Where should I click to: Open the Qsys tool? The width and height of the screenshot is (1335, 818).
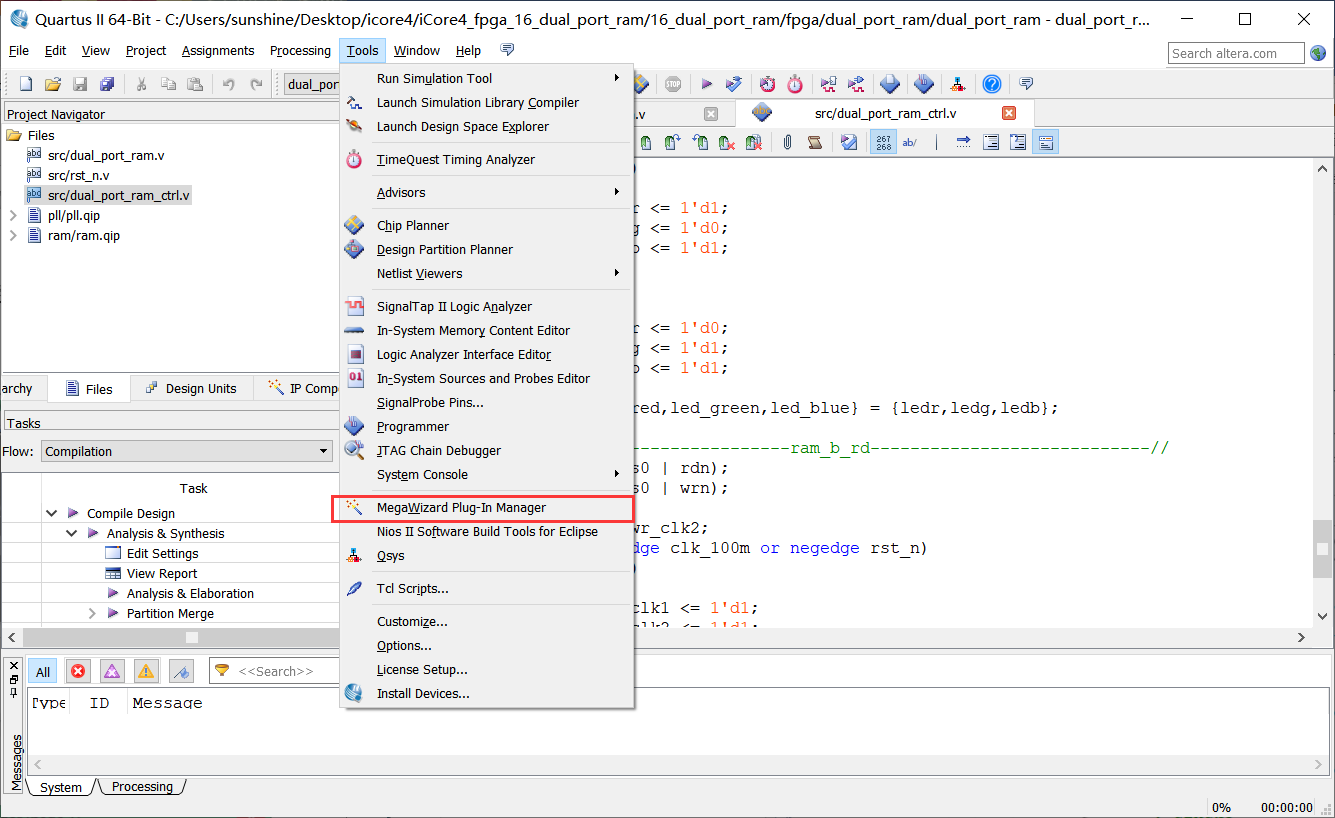(390, 556)
